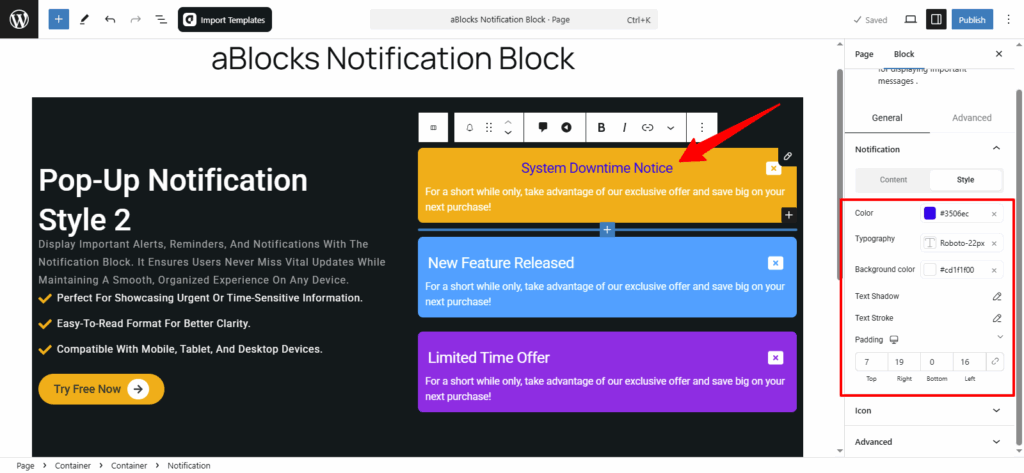This screenshot has height=473, width=1024.
Task: Toggle the settings sidebar panel icon
Action: [936, 20]
